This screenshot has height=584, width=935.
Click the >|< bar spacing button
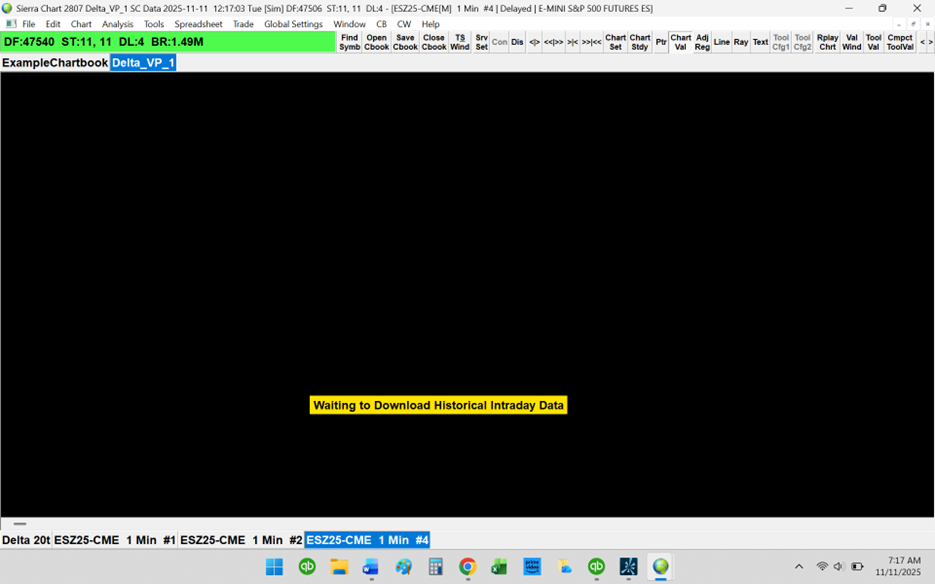572,42
